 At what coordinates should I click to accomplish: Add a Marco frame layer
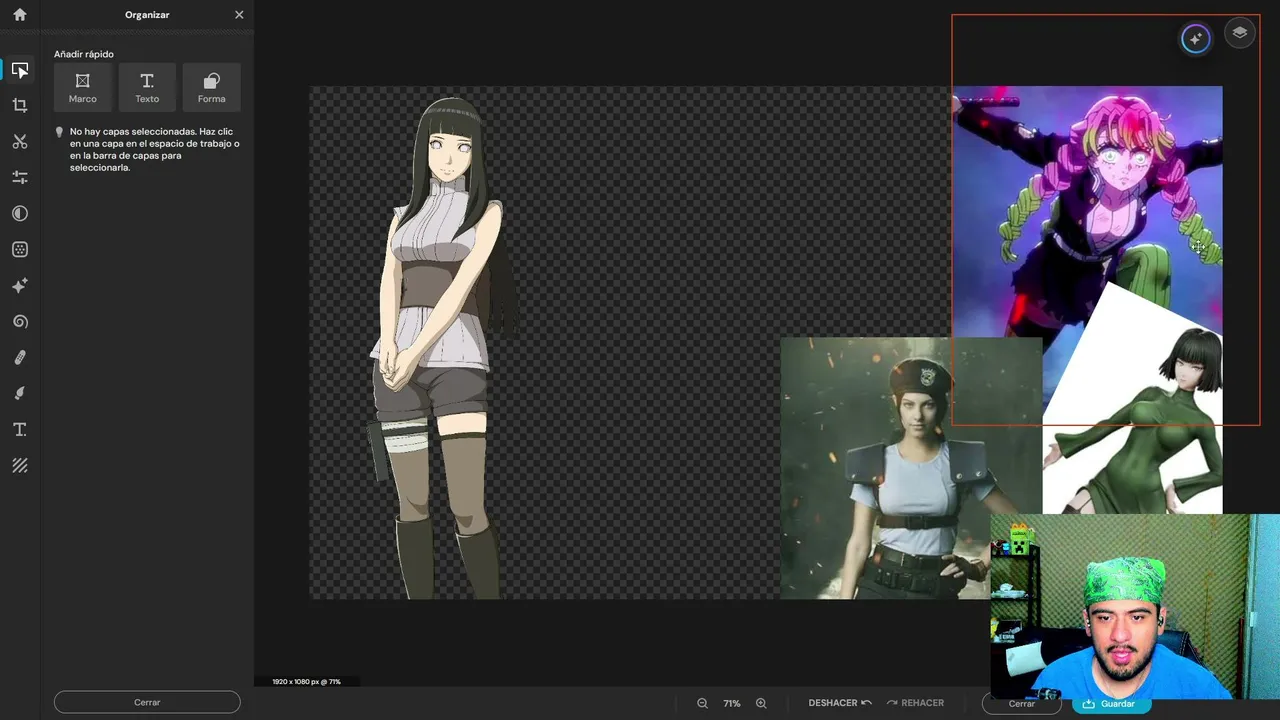point(83,87)
